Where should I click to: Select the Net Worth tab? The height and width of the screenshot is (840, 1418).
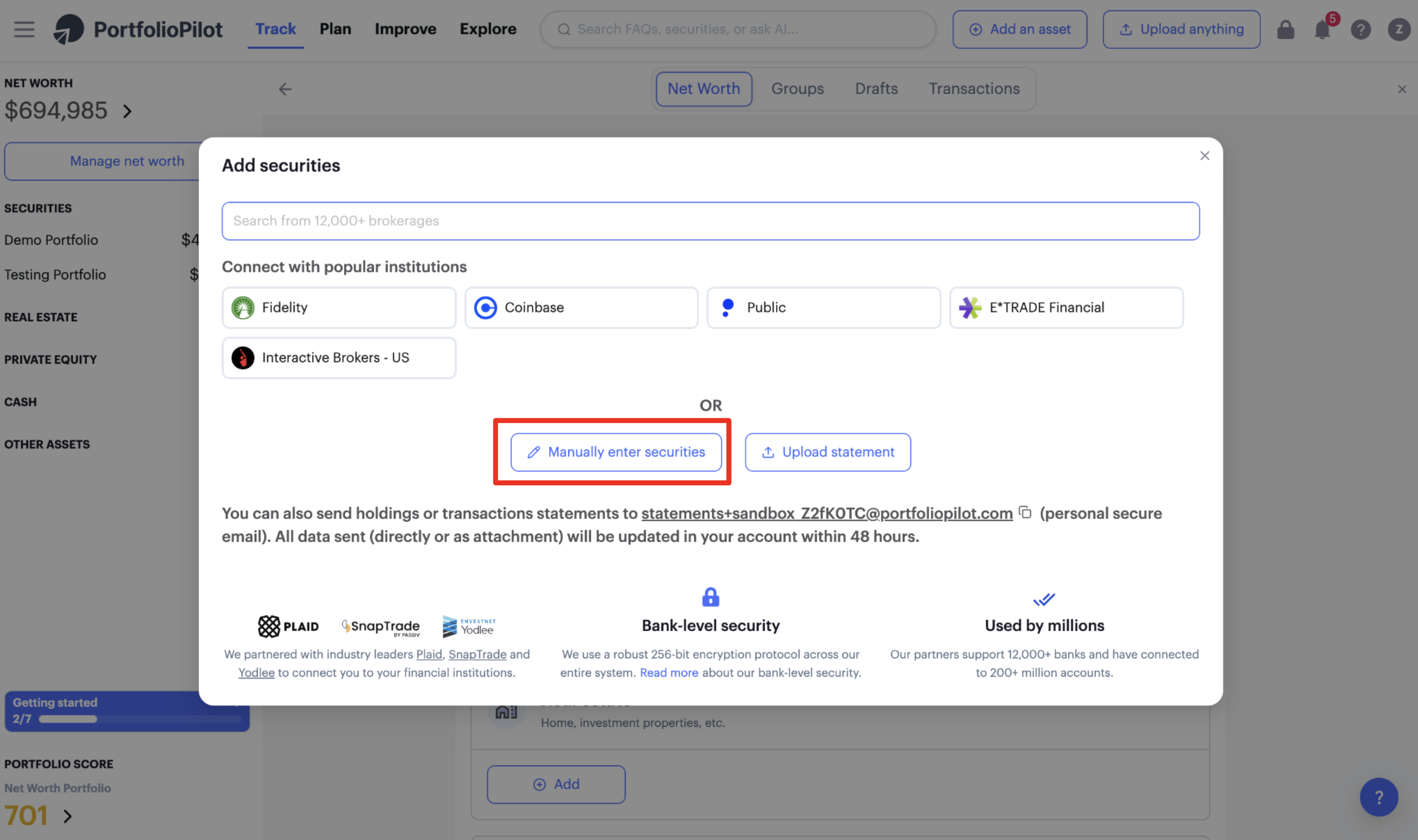(704, 89)
